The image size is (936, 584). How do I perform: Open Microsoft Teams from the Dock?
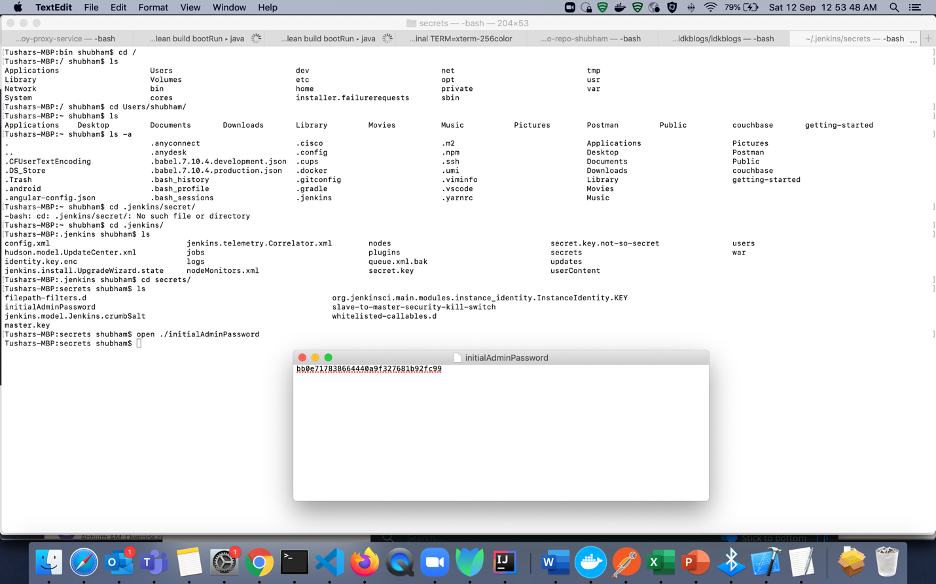point(154,562)
